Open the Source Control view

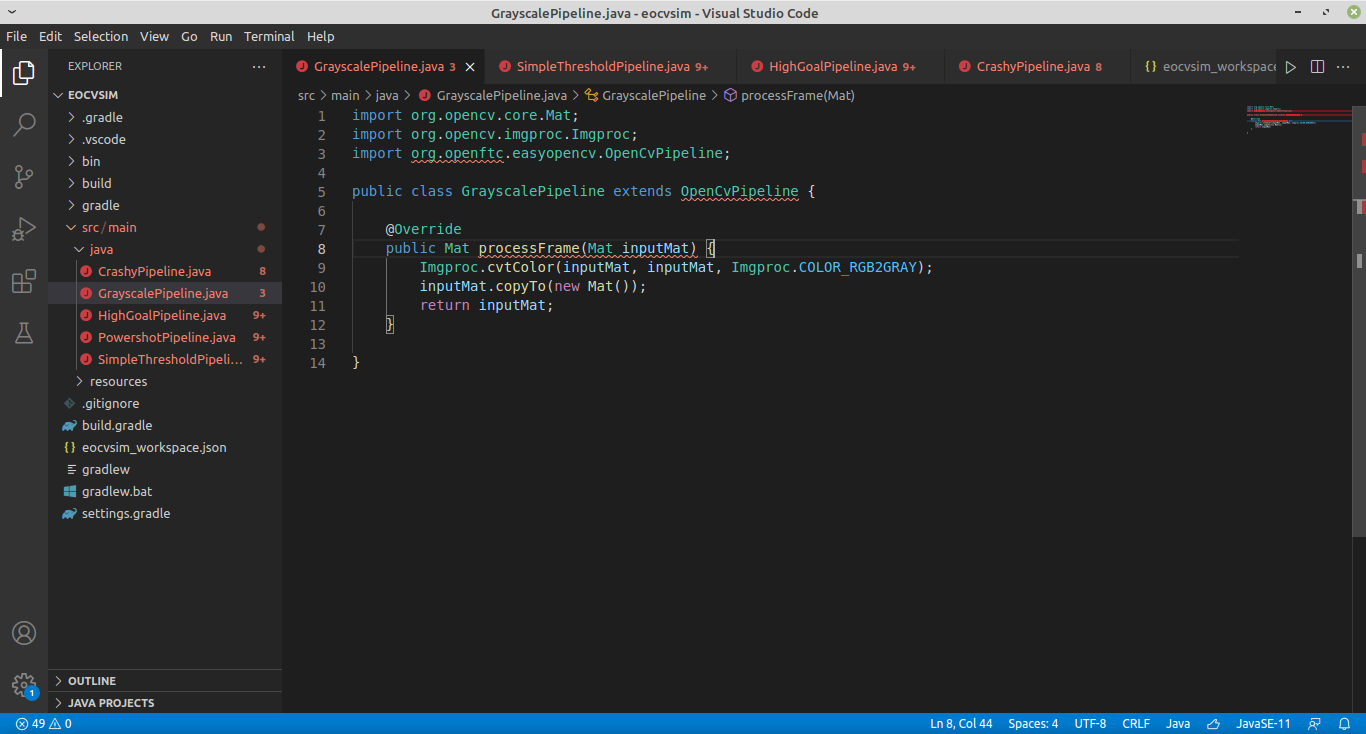point(24,177)
